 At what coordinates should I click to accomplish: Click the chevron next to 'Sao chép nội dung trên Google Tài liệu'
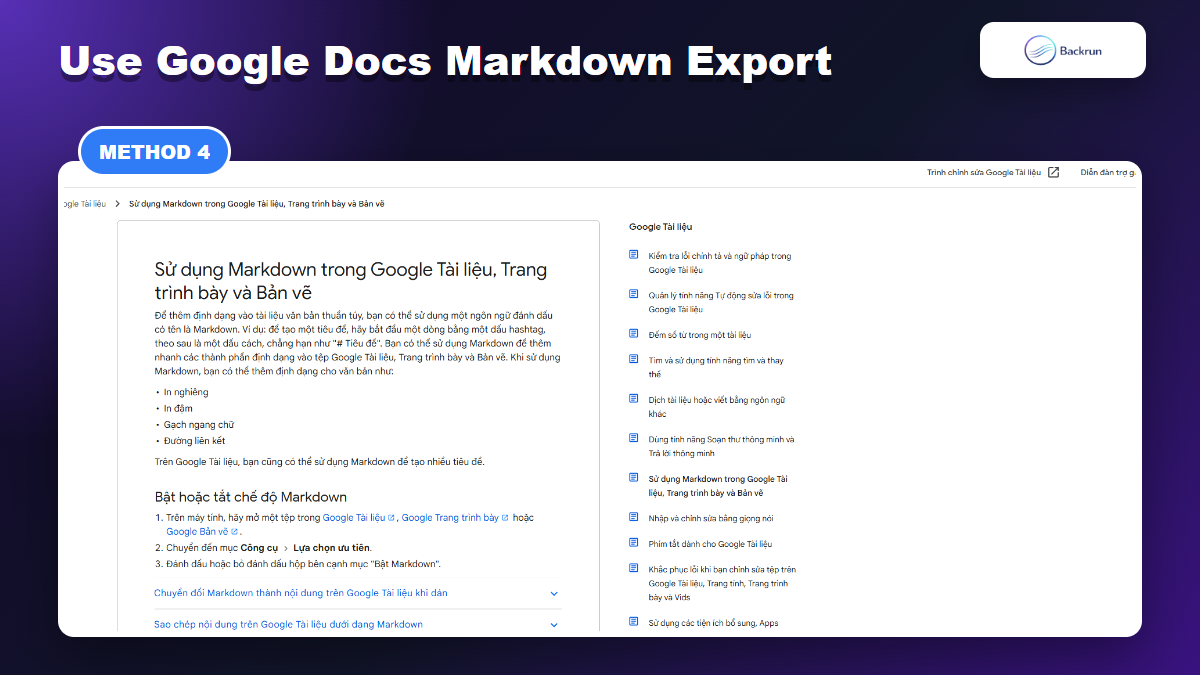(554, 625)
